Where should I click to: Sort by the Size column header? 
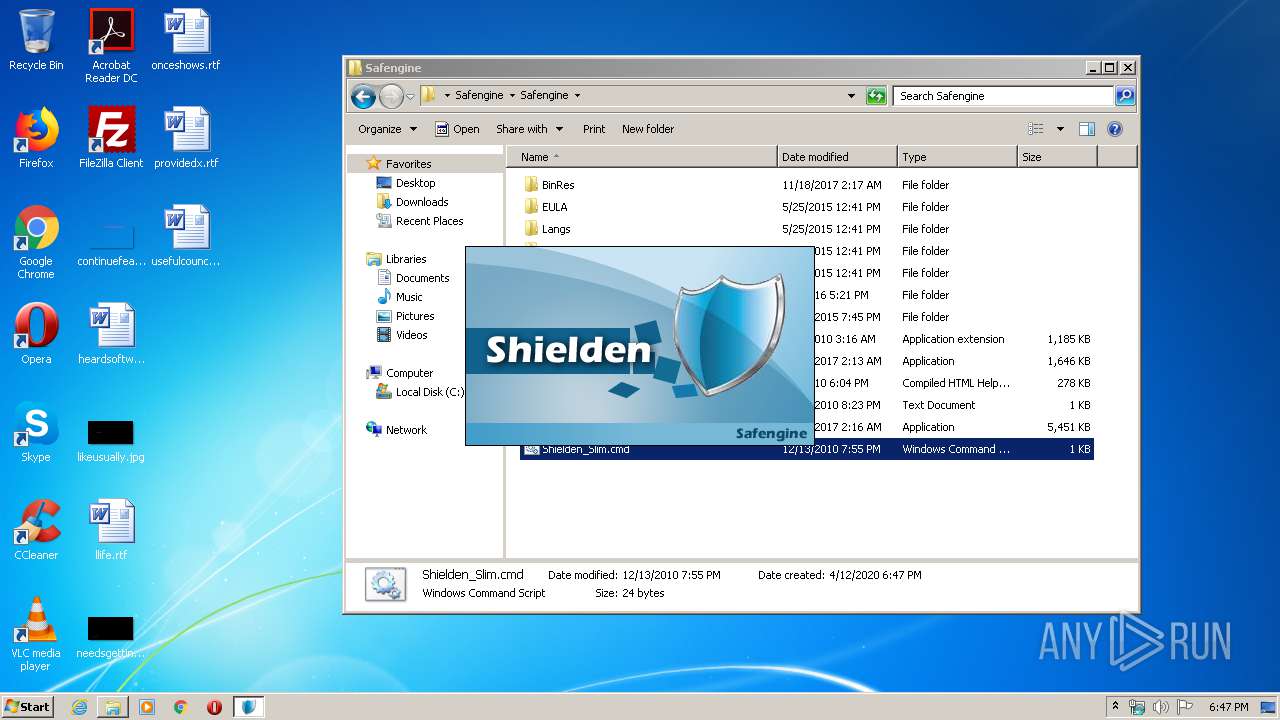click(1057, 157)
